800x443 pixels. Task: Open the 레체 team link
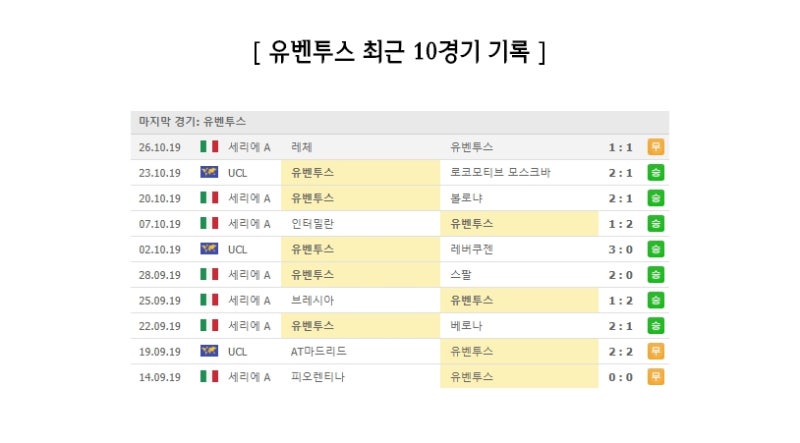pyautogui.click(x=302, y=147)
